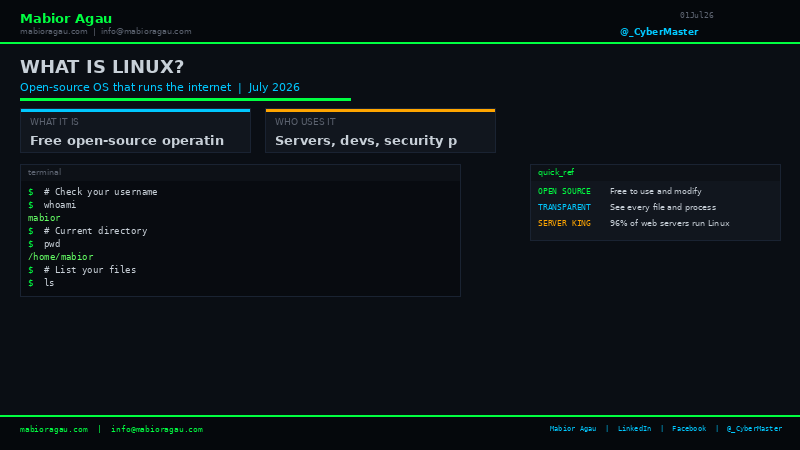
Task: Click the Mabior Agau header name
Action: tap(66, 19)
